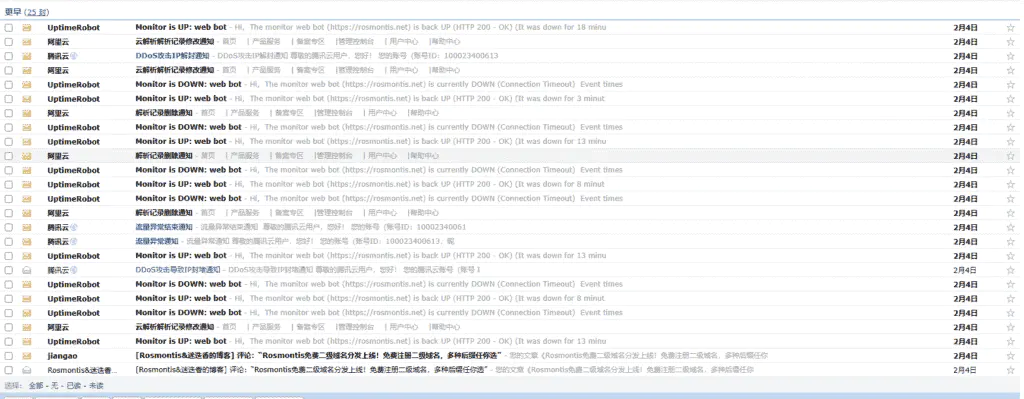The height and width of the screenshot is (399, 1024).
Task: Tick checkbox for Rosmontis&迷迭香... sender email
Action: (x=8, y=370)
